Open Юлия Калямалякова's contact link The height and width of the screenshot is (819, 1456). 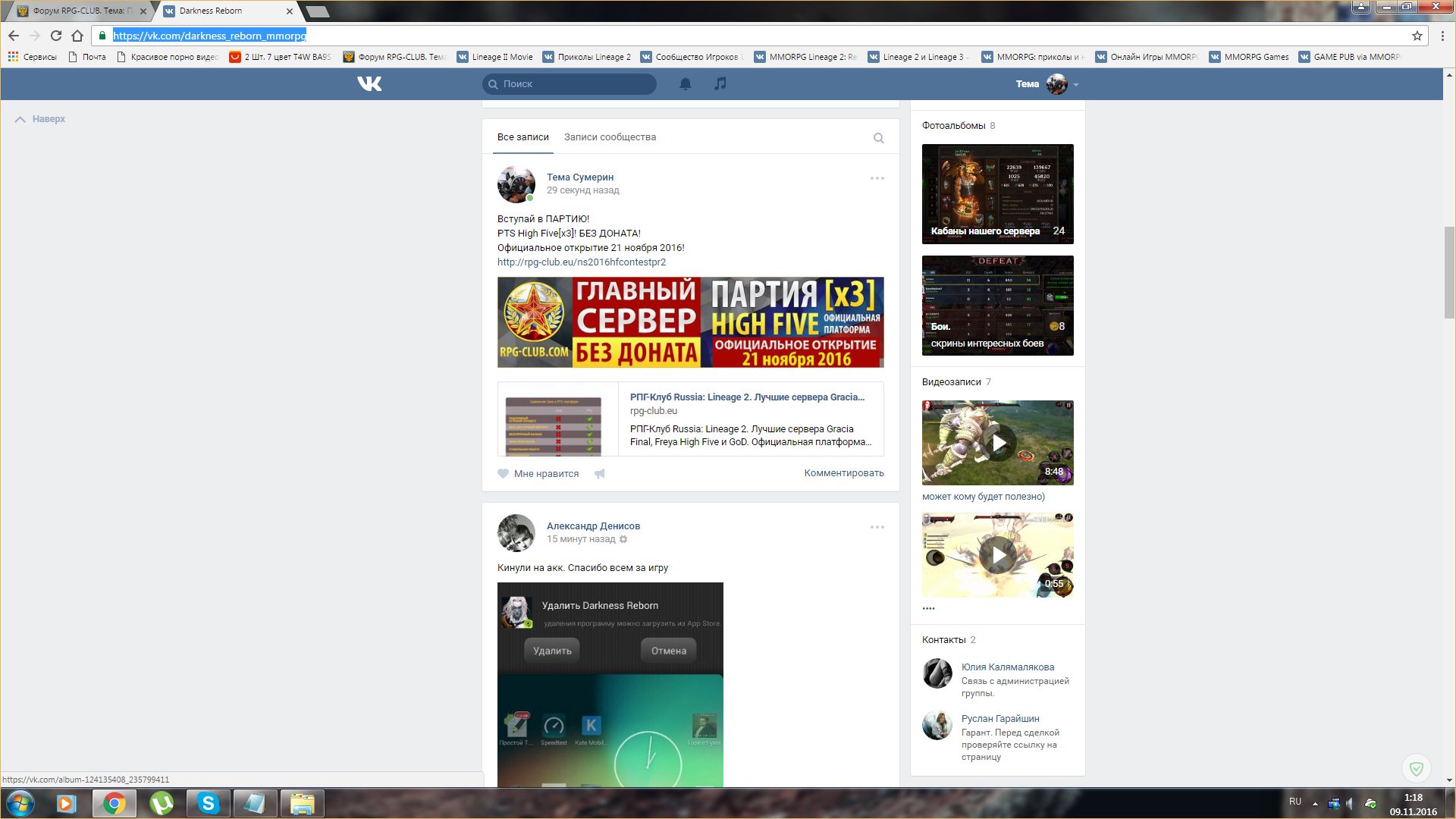[1008, 667]
